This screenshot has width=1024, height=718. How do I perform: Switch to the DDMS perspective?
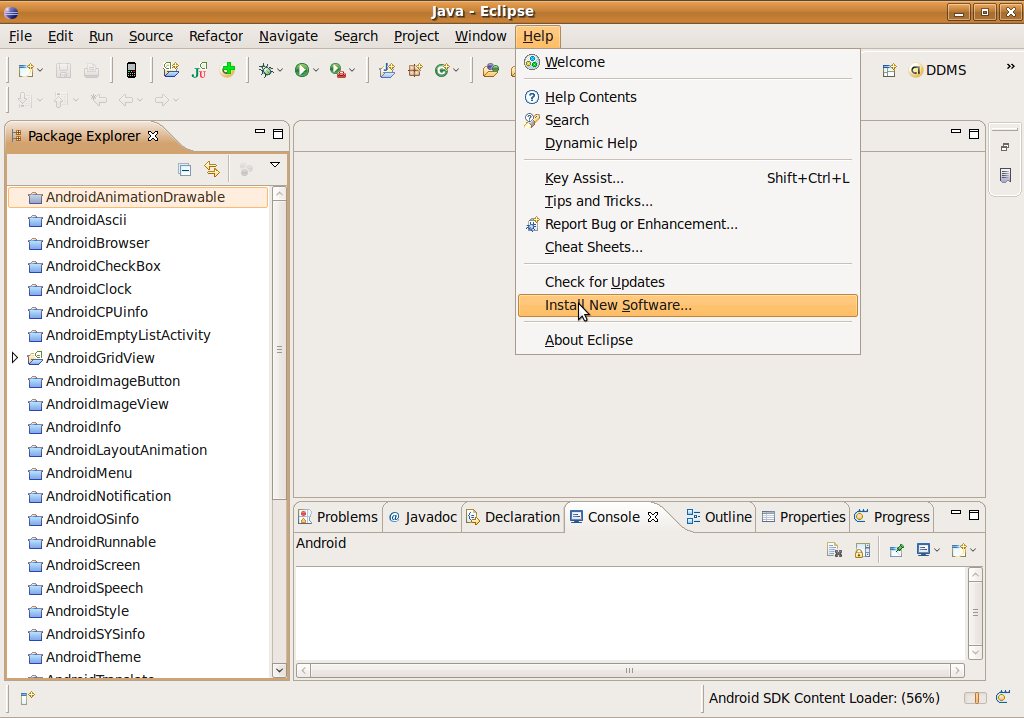(938, 70)
